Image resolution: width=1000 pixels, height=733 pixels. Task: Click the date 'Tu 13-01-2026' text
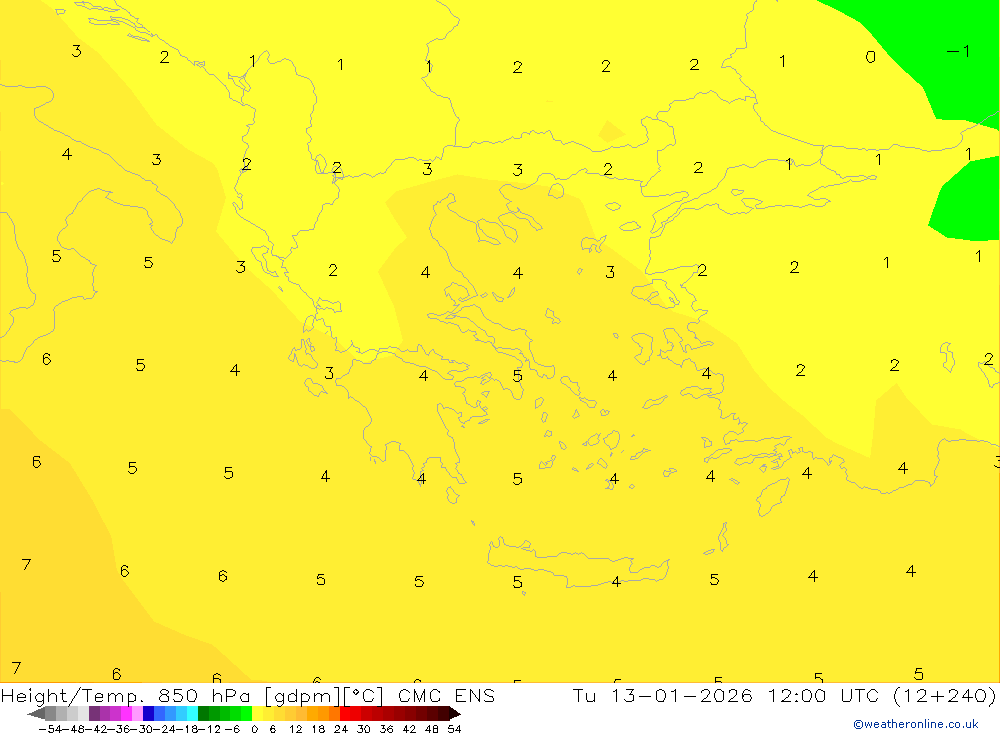(663, 695)
